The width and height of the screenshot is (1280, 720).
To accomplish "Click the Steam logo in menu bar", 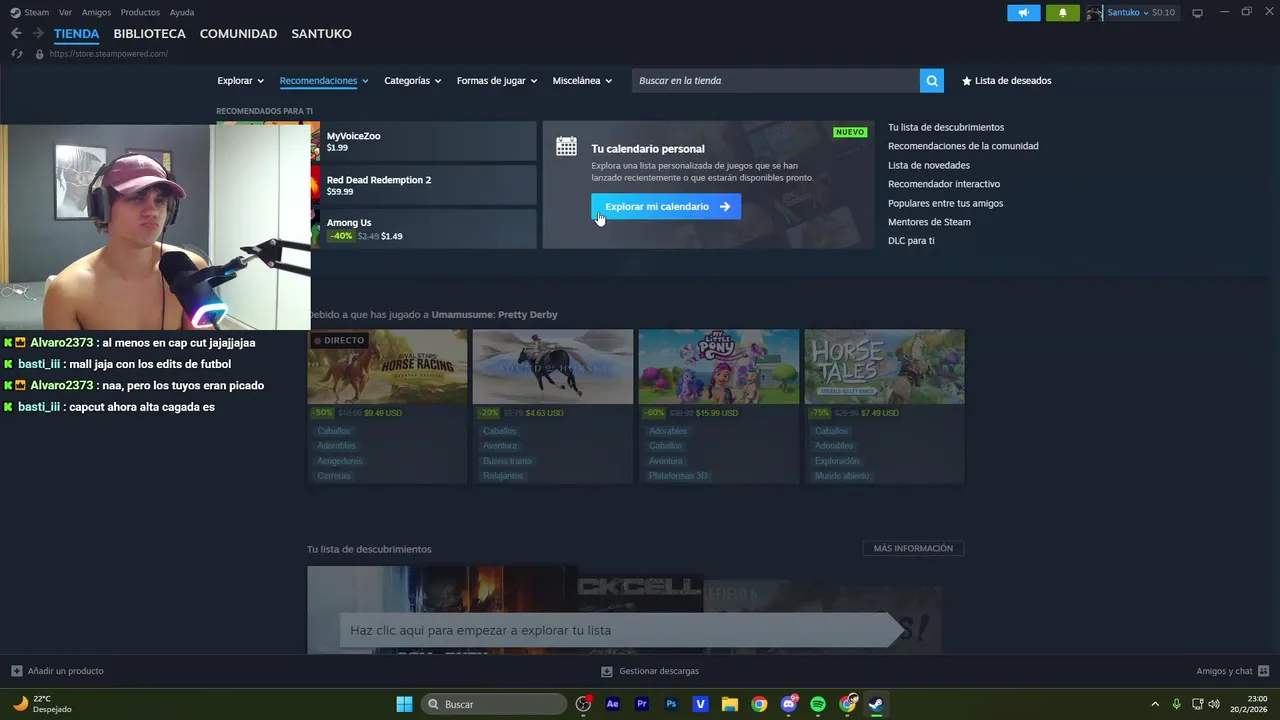I will coord(15,12).
